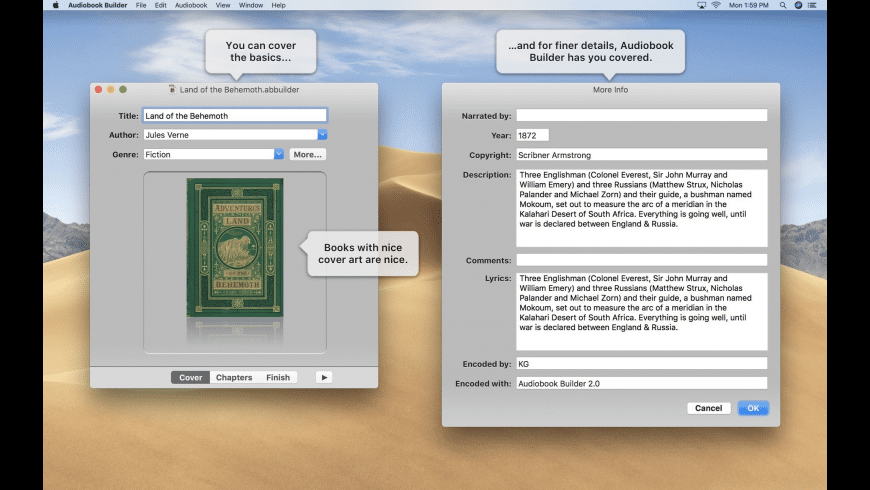The height and width of the screenshot is (490, 870).
Task: Click the menu bar clock Mon 1:59 PM
Action: click(x=748, y=5)
